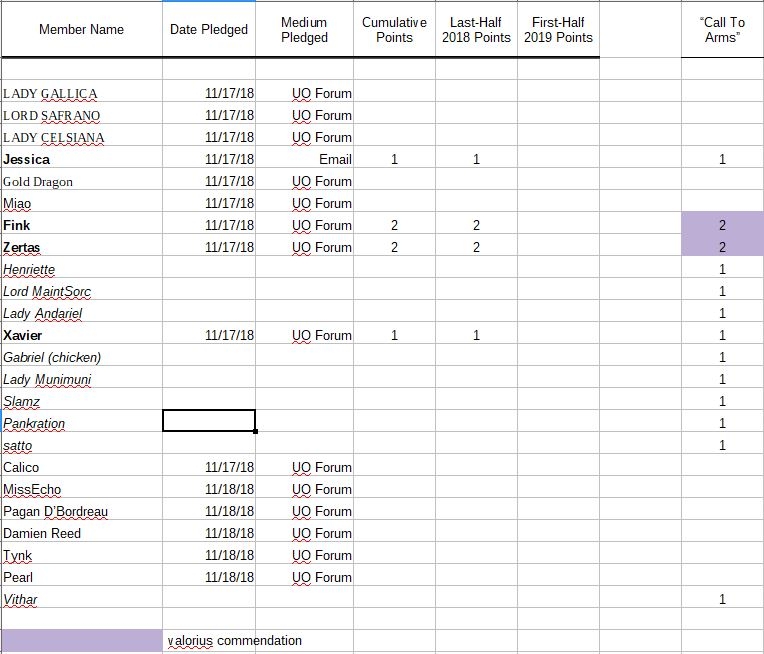The image size is (764, 654).
Task: Select Pearl's UO Forum medium cell
Action: [304, 575]
